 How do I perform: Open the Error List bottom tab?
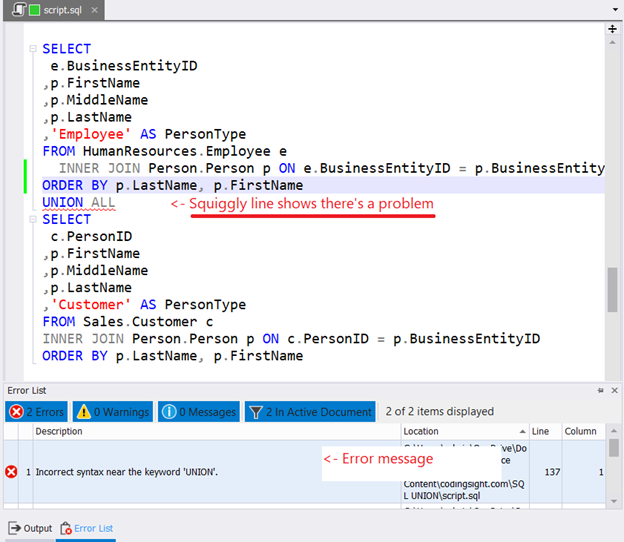(x=86, y=528)
